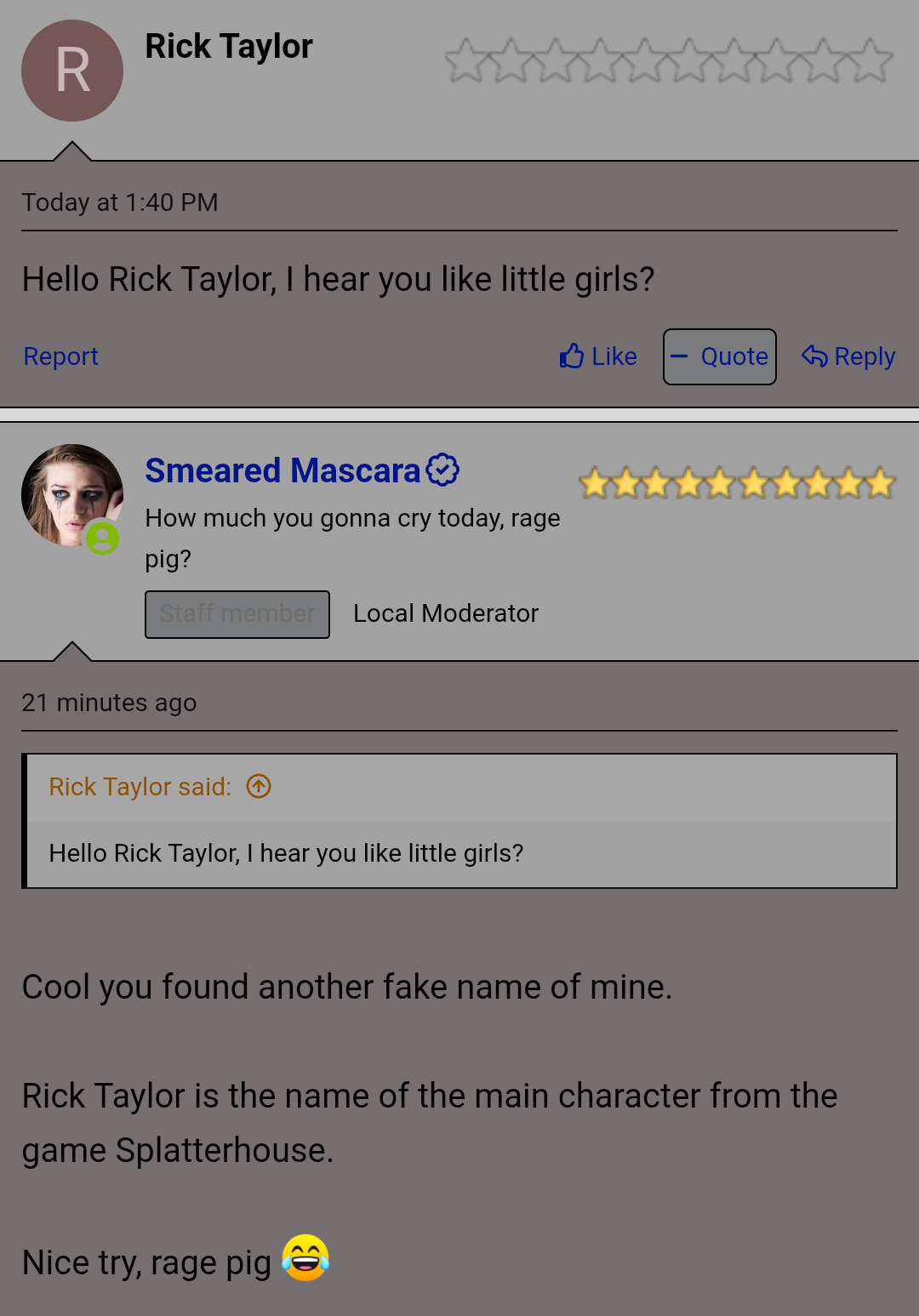
Task: Click the 'Rick Taylor said:' quote header
Action: (x=140, y=787)
